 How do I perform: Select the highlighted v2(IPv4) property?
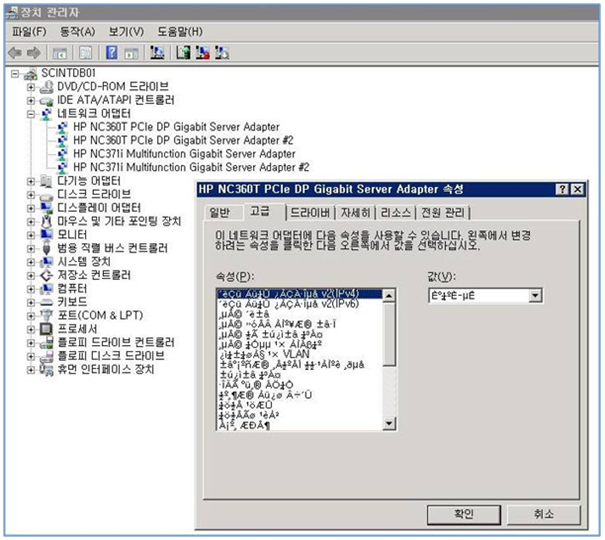pyautogui.click(x=299, y=294)
